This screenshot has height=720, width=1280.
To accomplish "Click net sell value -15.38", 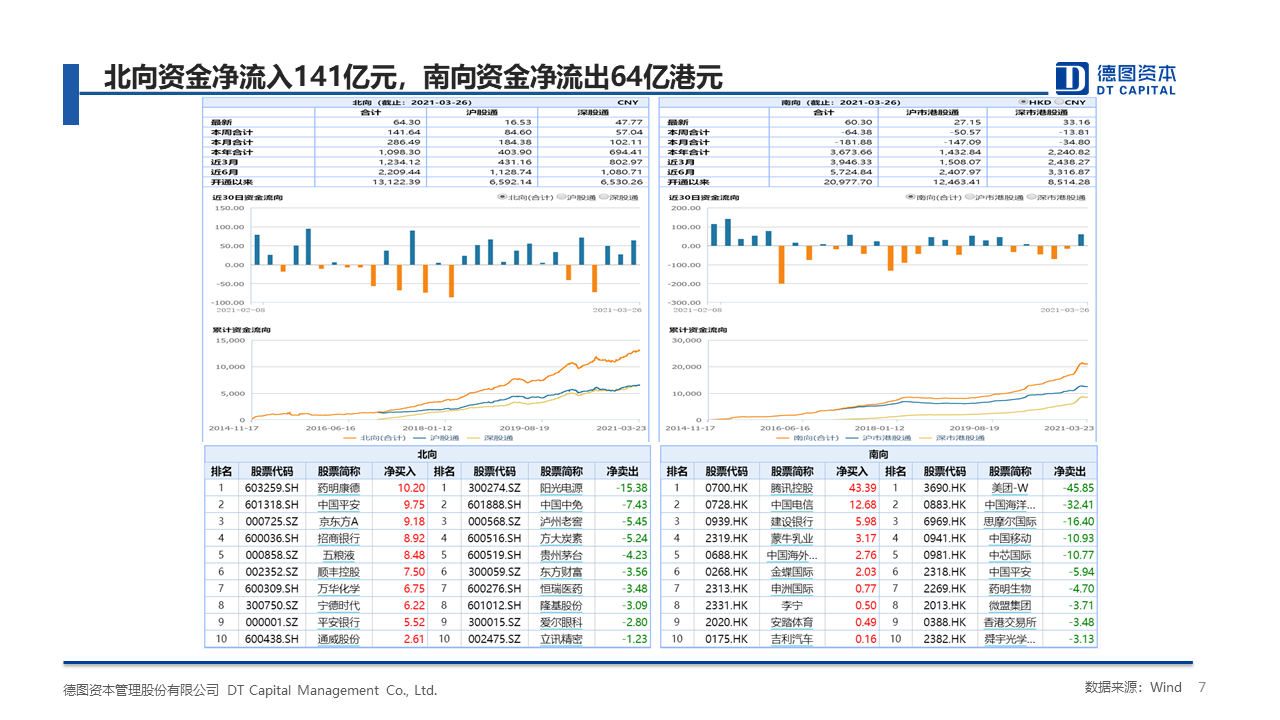I will (x=632, y=488).
